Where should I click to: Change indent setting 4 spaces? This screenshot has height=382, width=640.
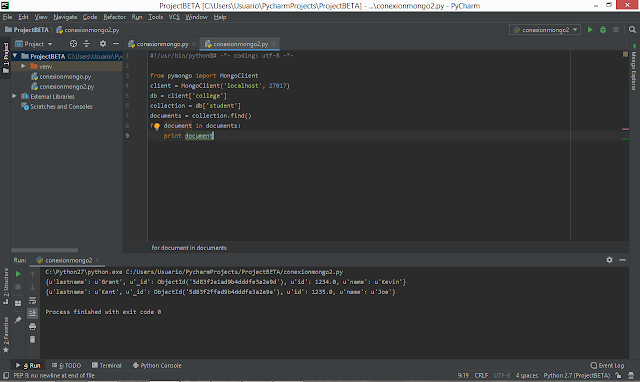[527, 375]
